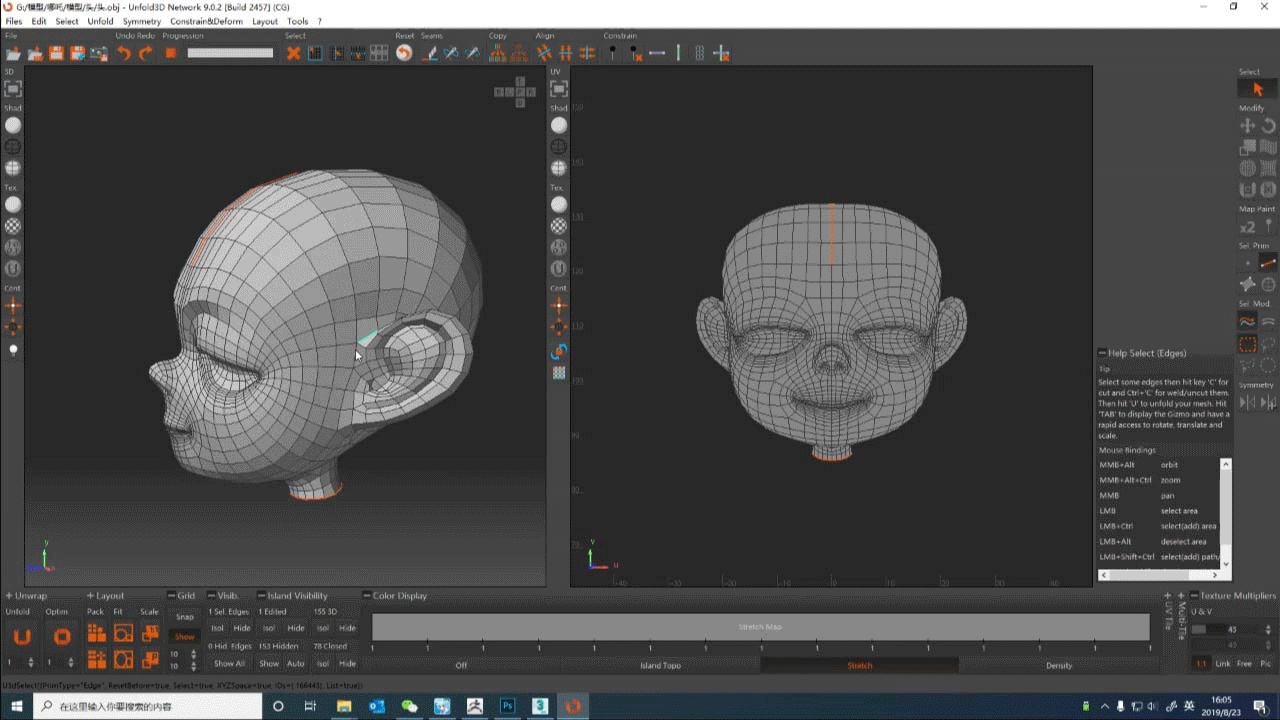Screen dimensions: 1280x720
Task: Click the U & V multiplier slider
Action: pos(1212,629)
